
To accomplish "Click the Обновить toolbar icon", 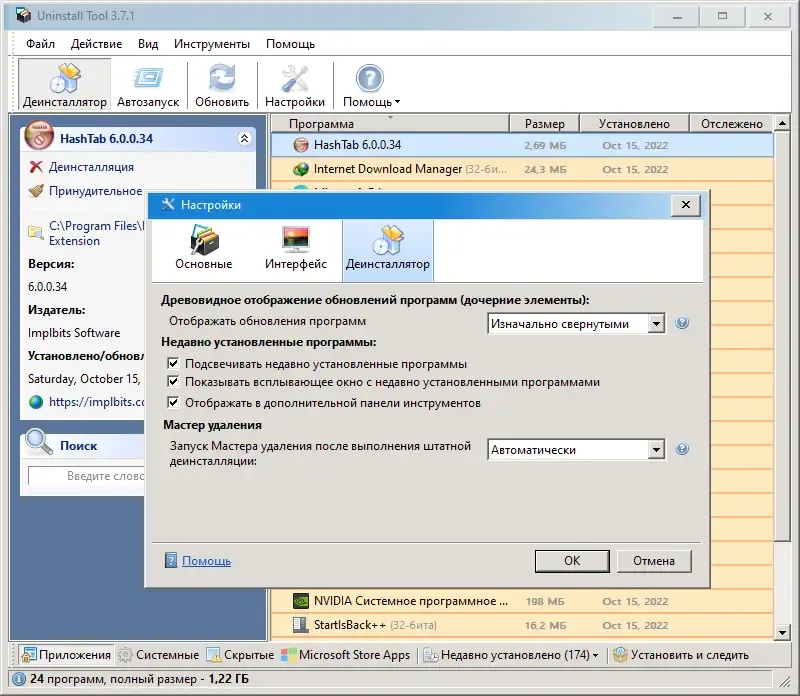I will (x=221, y=84).
